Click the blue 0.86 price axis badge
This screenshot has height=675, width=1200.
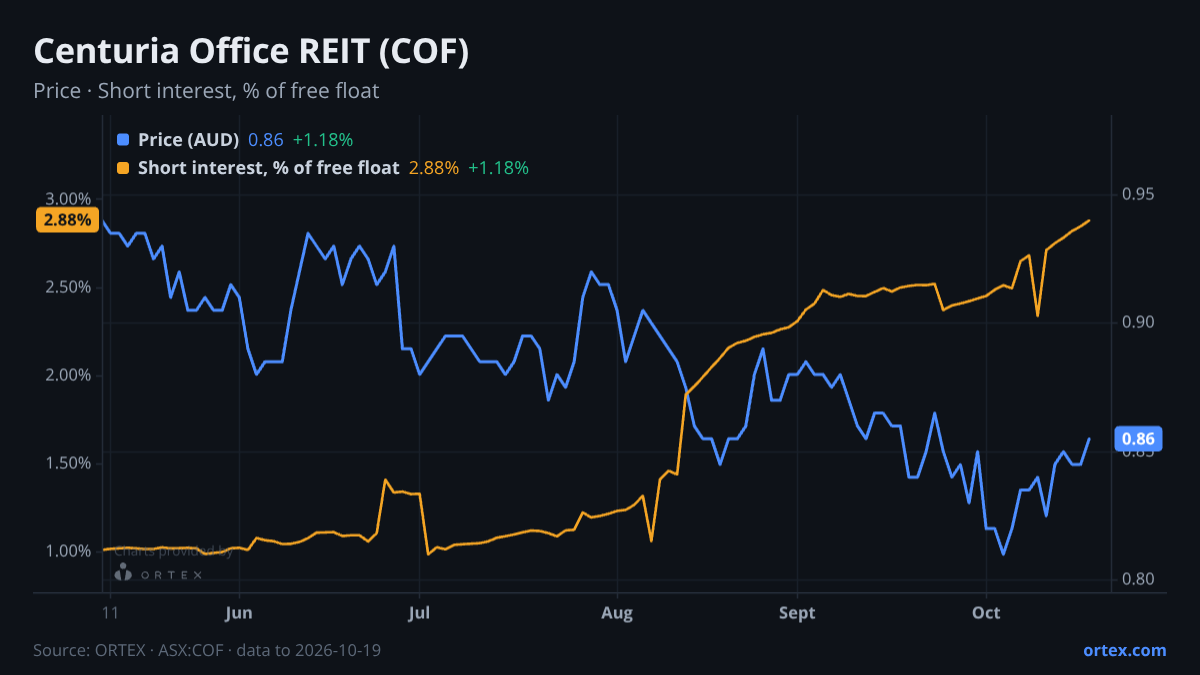(1138, 438)
